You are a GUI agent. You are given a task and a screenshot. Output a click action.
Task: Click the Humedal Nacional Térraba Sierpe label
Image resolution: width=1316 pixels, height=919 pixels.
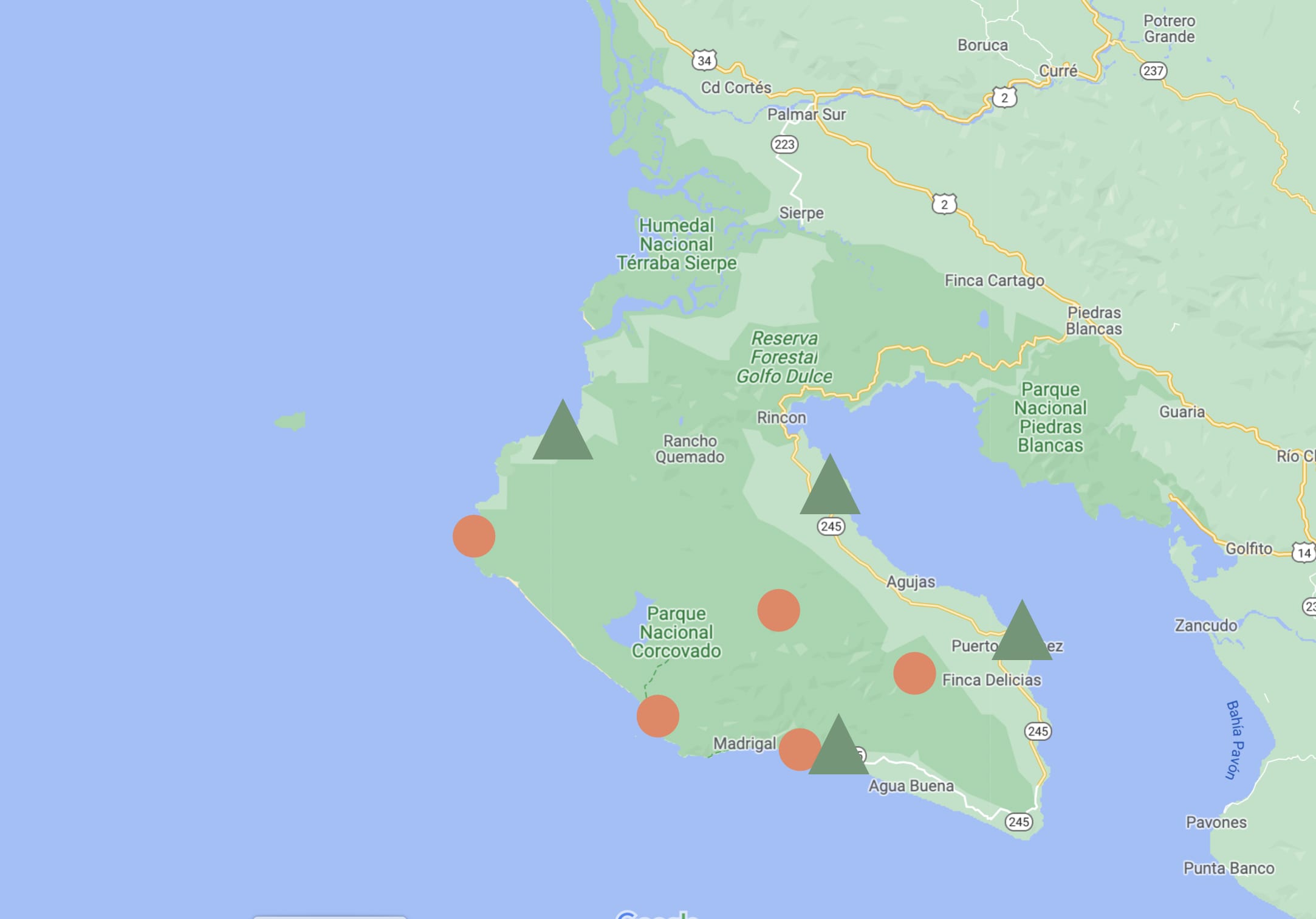676,244
